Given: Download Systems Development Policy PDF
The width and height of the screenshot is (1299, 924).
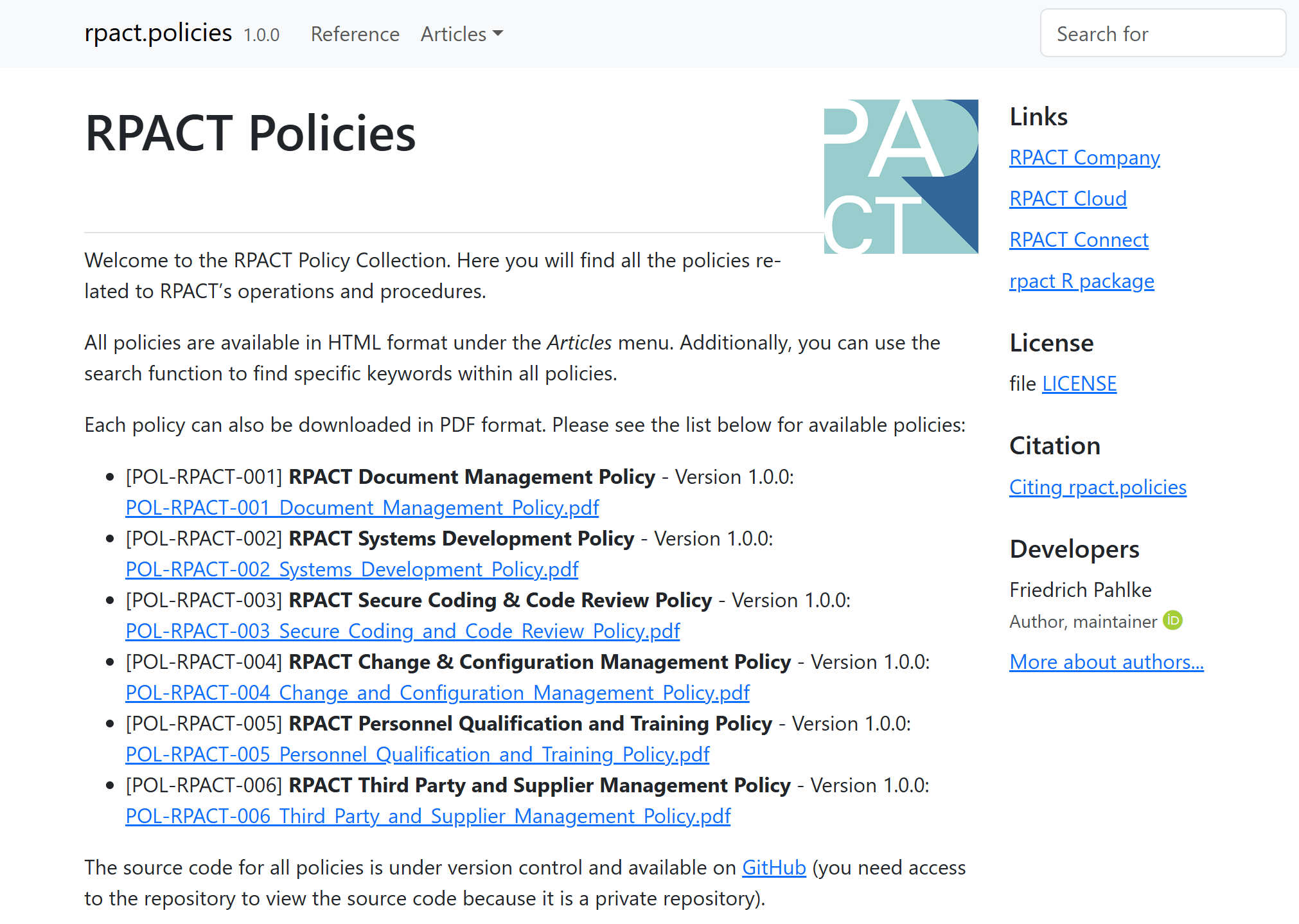Looking at the screenshot, I should [x=351, y=569].
